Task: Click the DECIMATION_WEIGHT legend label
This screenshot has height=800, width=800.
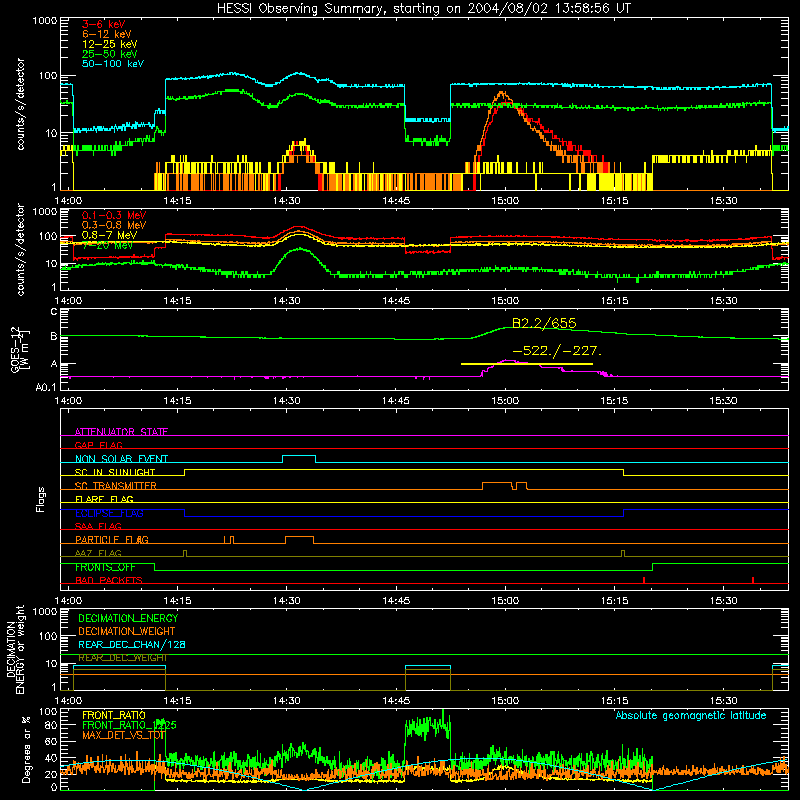Action: pyautogui.click(x=126, y=631)
